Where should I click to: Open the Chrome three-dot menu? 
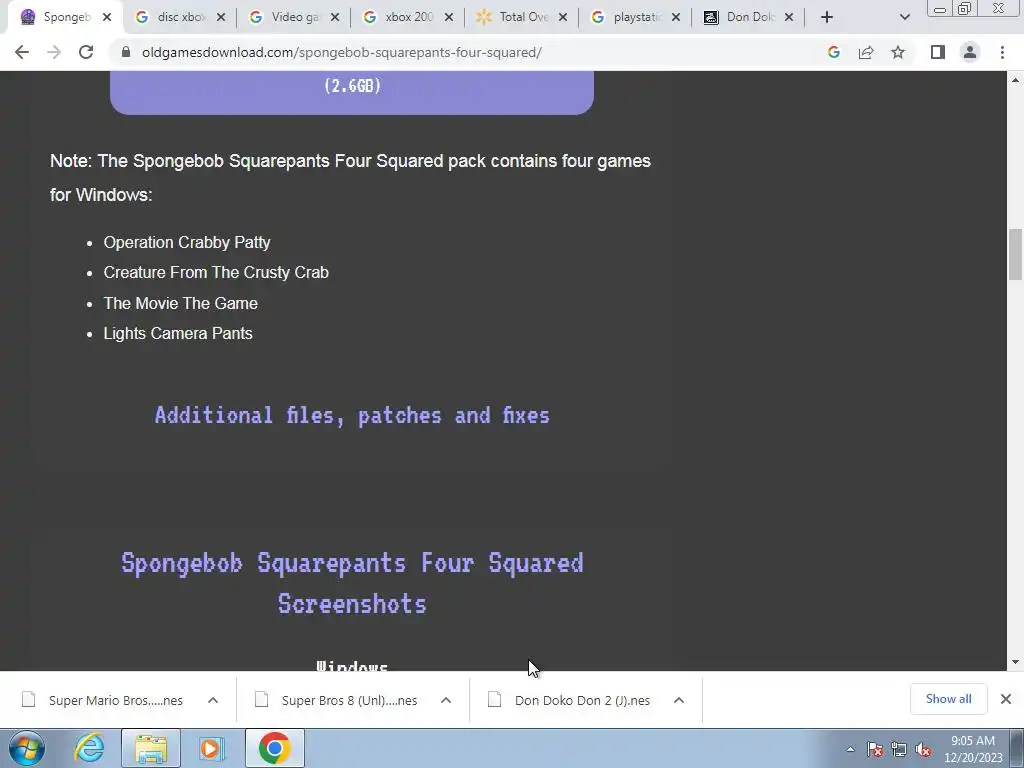coord(1002,52)
